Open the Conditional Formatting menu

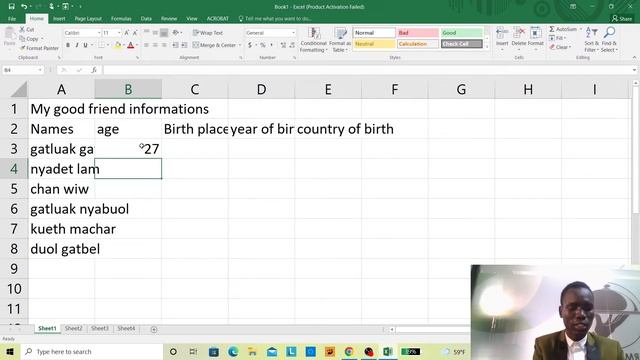[313, 40]
